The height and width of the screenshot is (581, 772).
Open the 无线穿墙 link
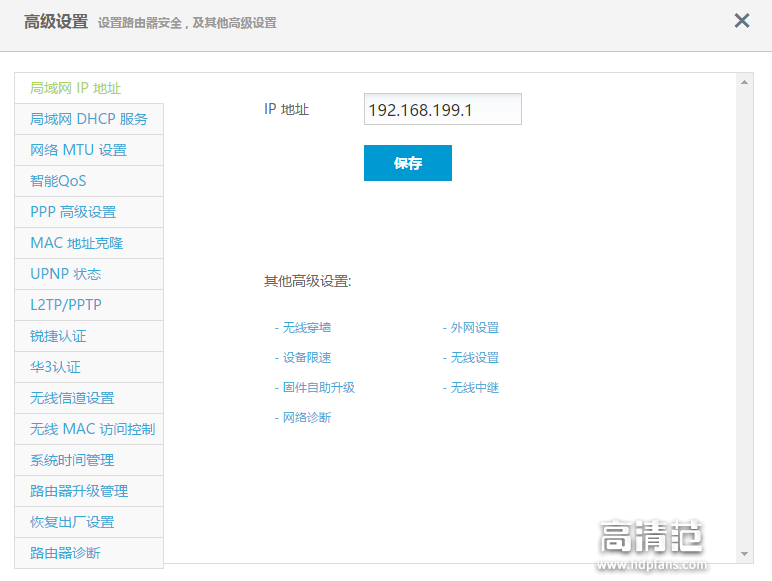(x=307, y=328)
